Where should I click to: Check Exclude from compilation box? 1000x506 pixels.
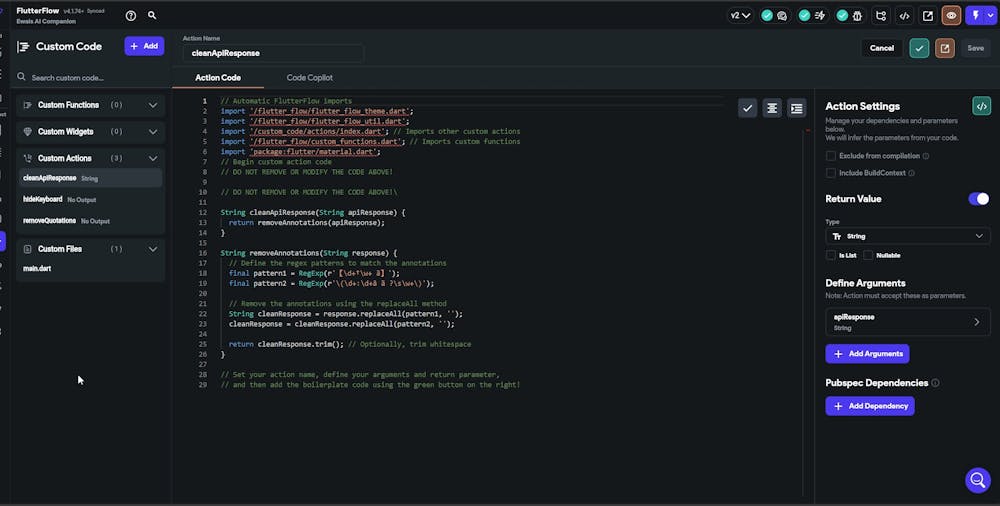pyautogui.click(x=831, y=156)
